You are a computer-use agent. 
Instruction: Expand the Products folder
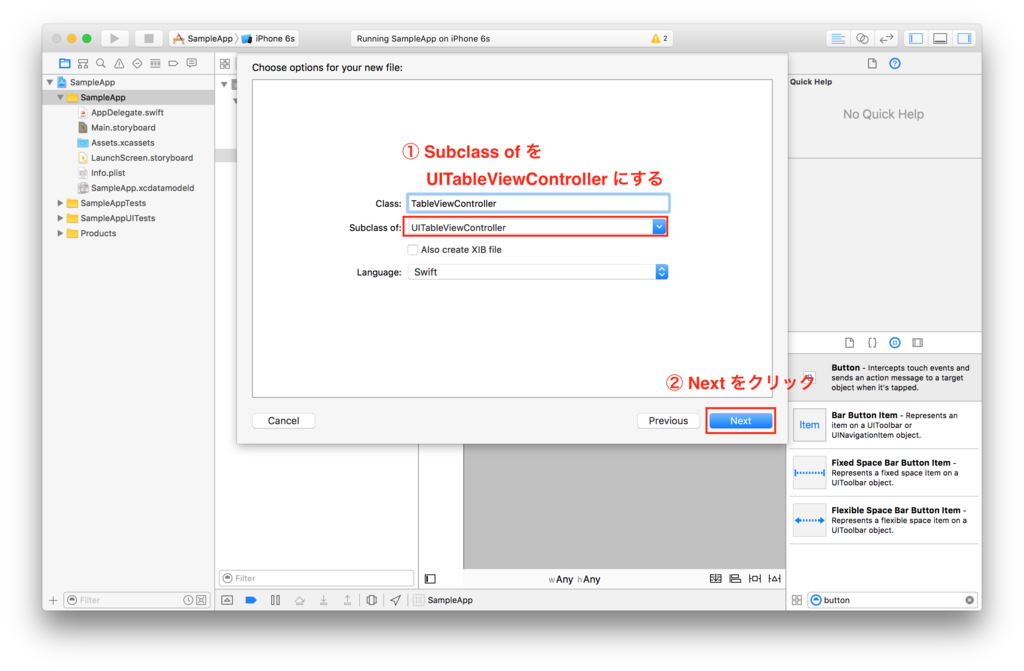click(x=61, y=233)
